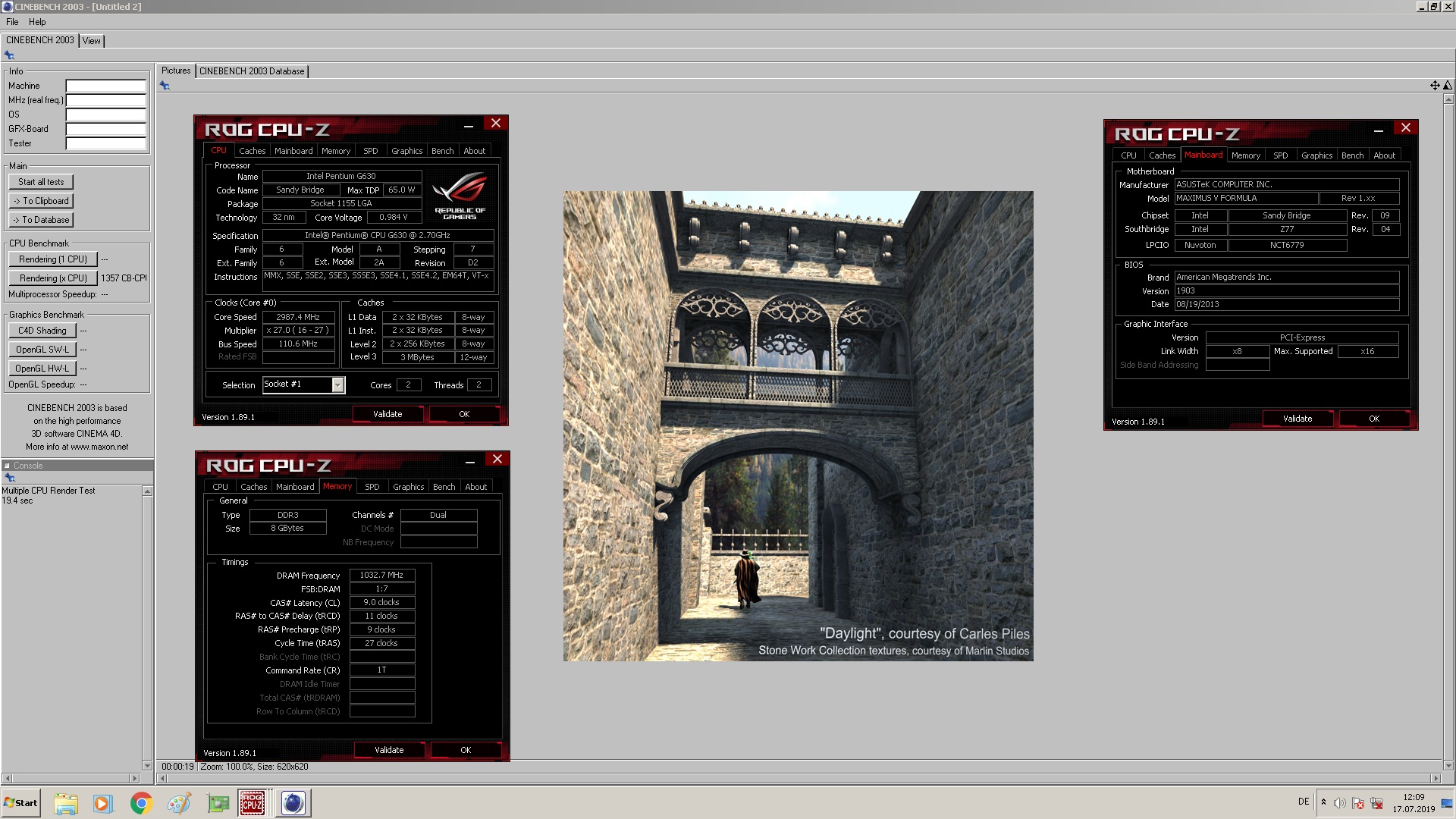Click into the Machine input field
The height and width of the screenshot is (819, 1456).
pyautogui.click(x=106, y=86)
